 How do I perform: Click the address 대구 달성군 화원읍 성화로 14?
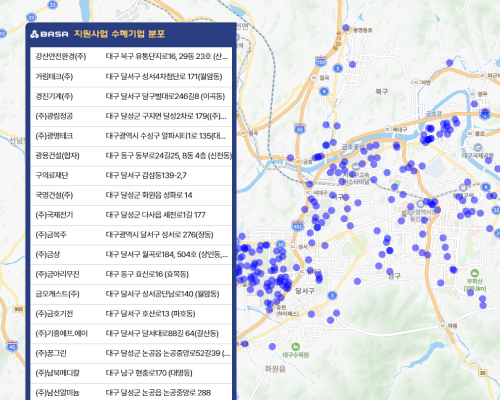tap(149, 195)
